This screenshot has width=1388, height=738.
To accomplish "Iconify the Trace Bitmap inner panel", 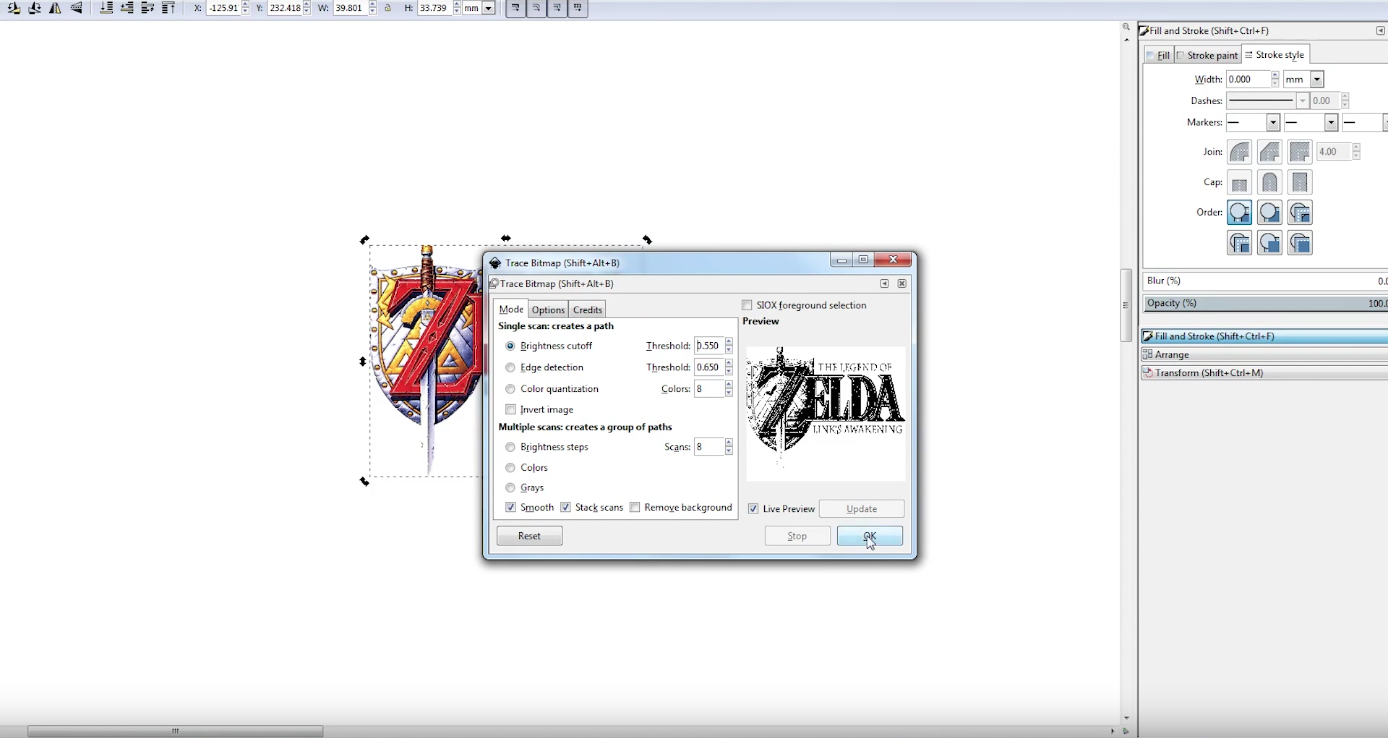I will pyautogui.click(x=885, y=284).
